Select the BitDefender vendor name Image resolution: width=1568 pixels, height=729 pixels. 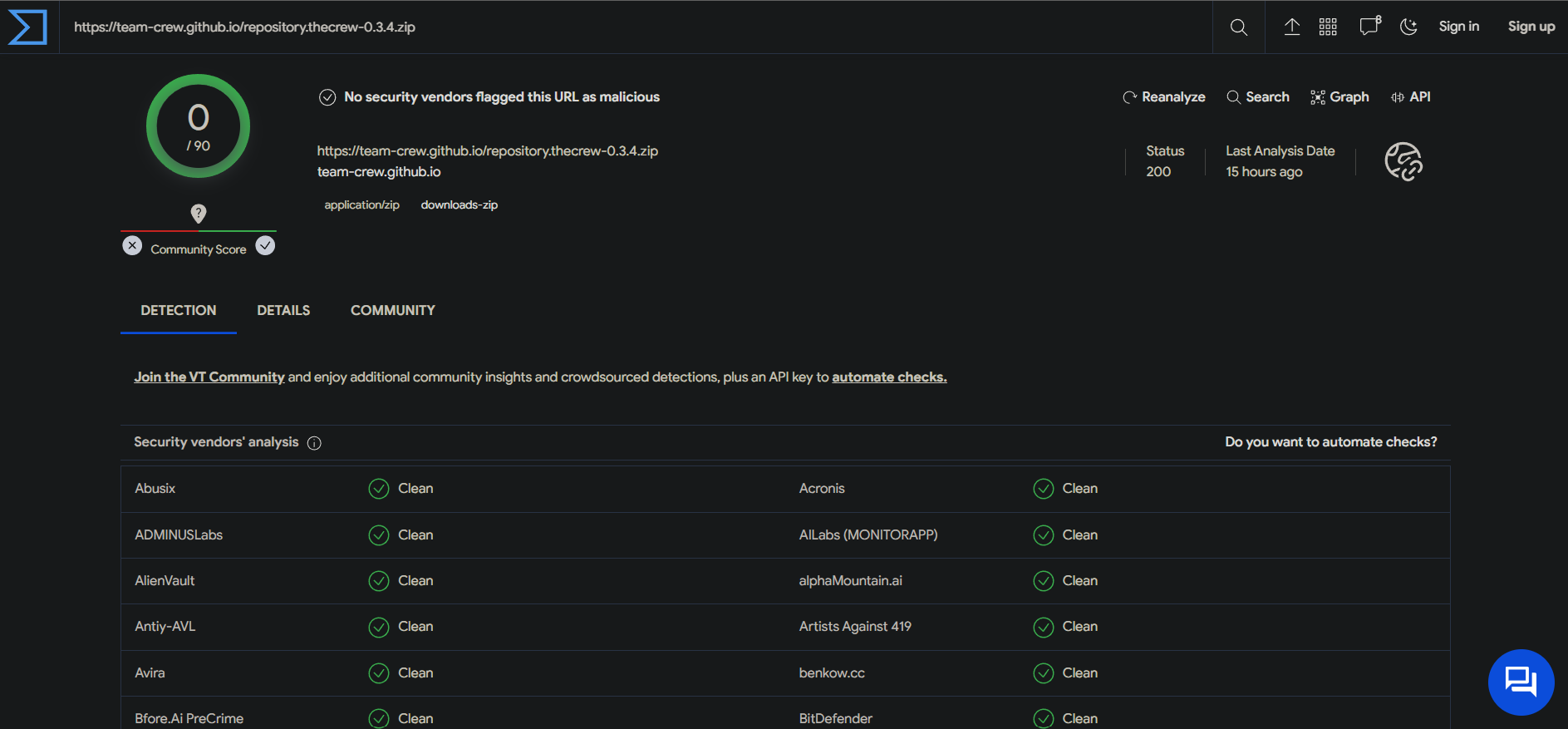[x=836, y=719]
